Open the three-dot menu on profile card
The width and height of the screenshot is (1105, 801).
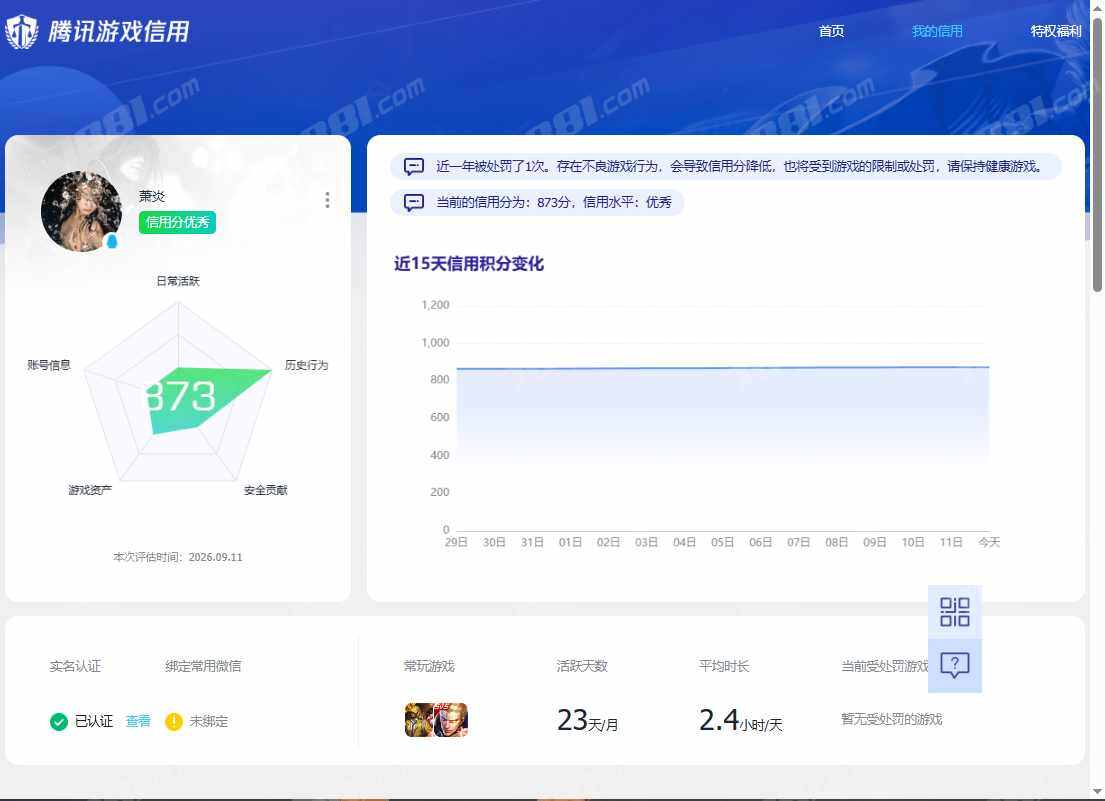[327, 200]
